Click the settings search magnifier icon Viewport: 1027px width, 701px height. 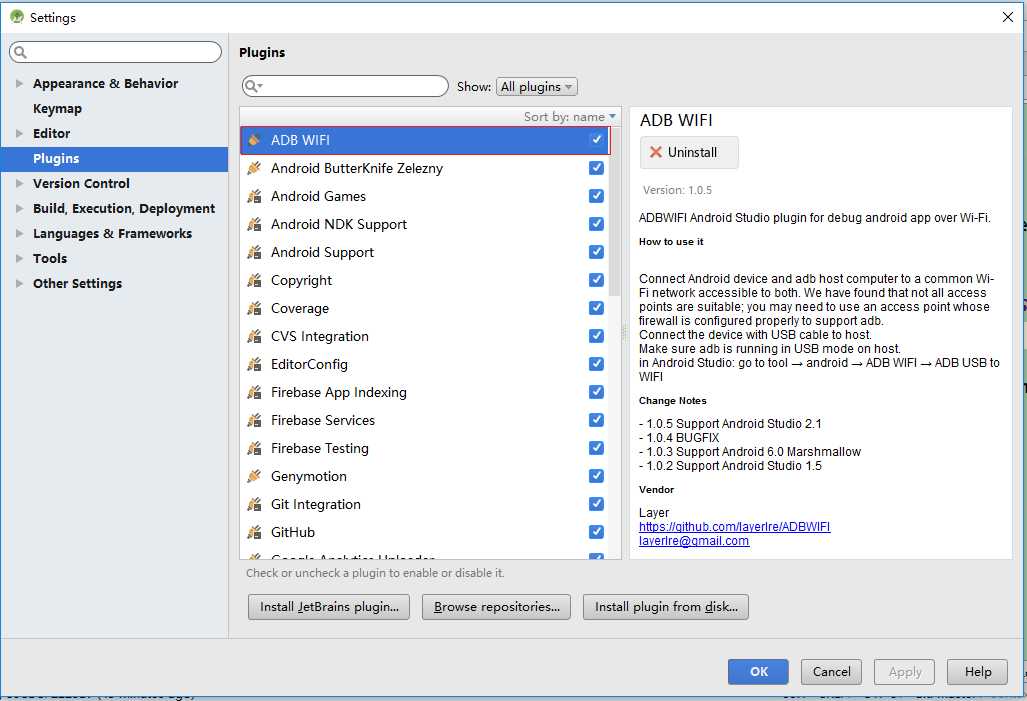[20, 52]
